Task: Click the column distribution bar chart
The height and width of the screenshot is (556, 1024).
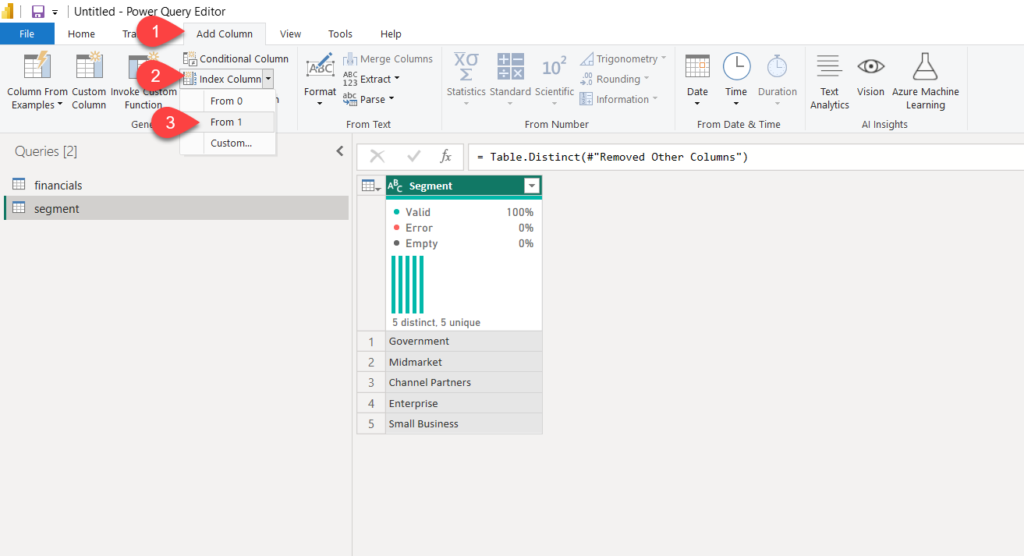Action: pos(408,284)
